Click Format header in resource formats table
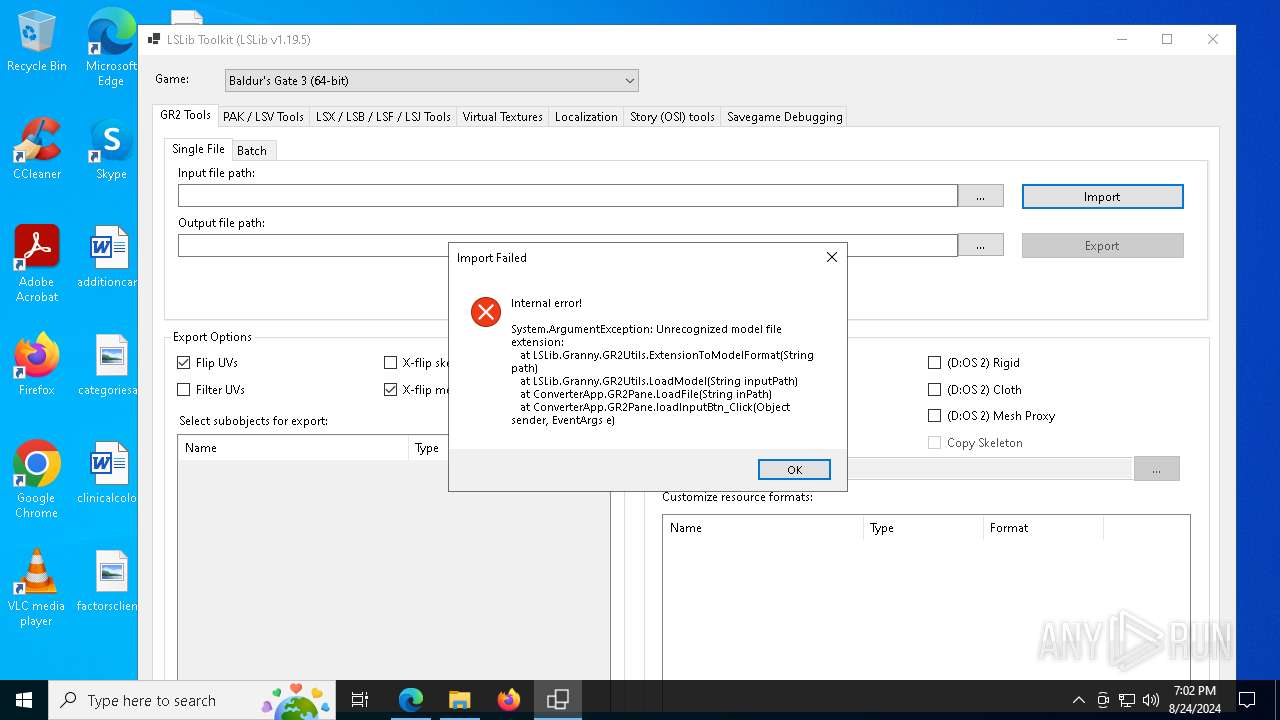 (x=1042, y=528)
